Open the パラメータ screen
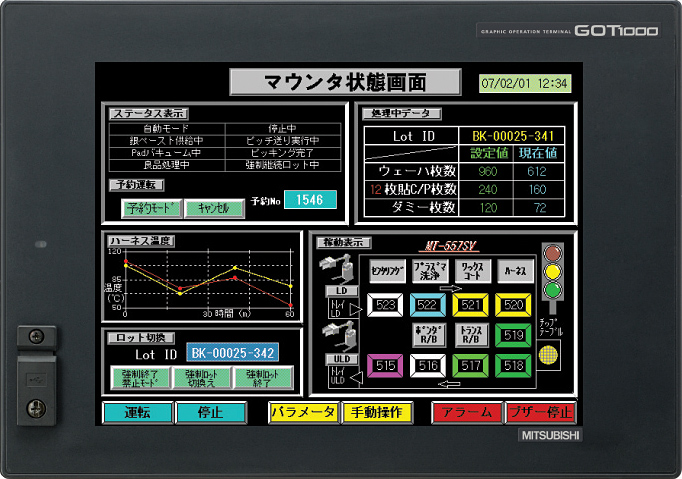Screen dimensions: 682x479 pos(303,412)
